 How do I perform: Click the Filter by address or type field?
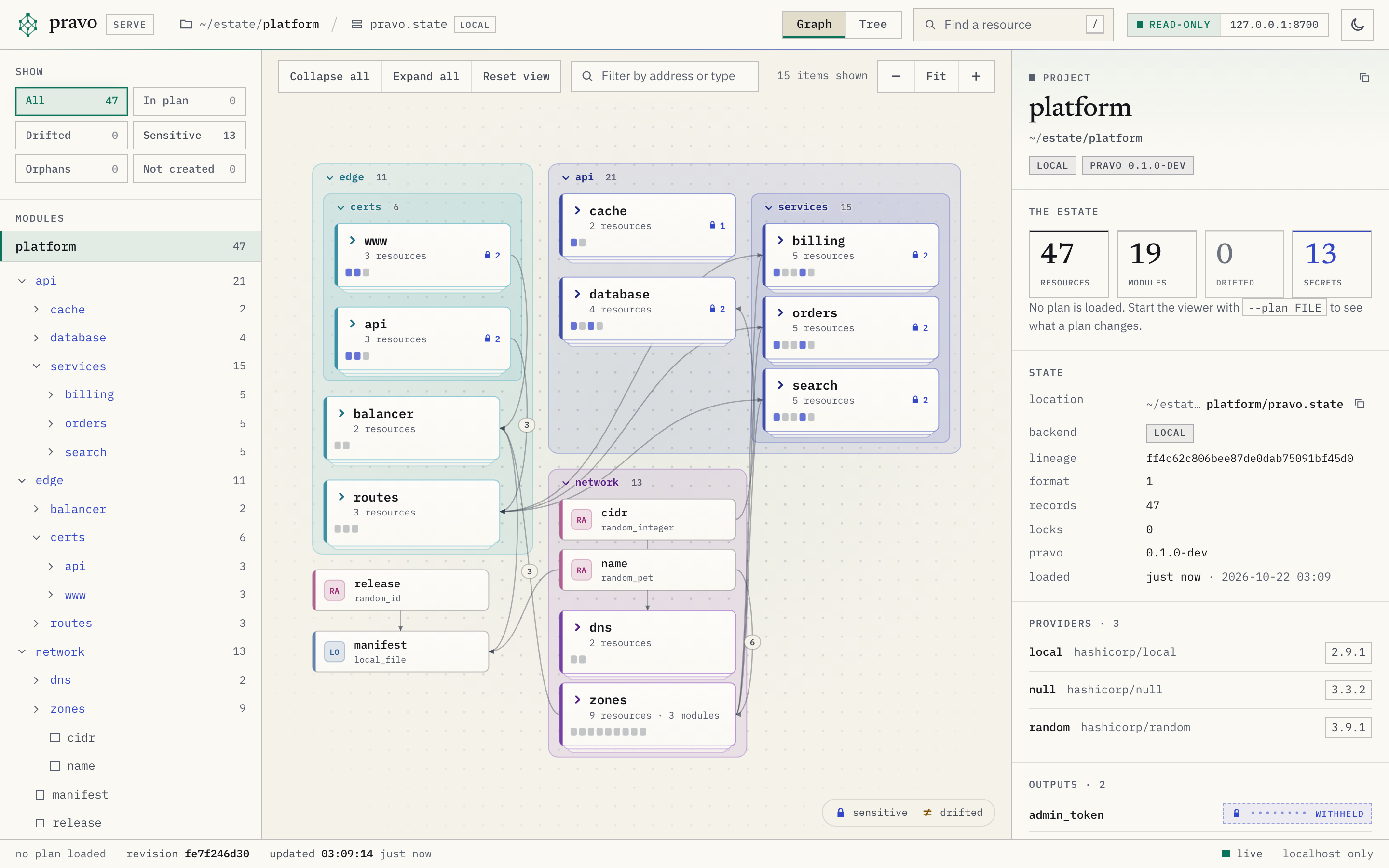665,76
